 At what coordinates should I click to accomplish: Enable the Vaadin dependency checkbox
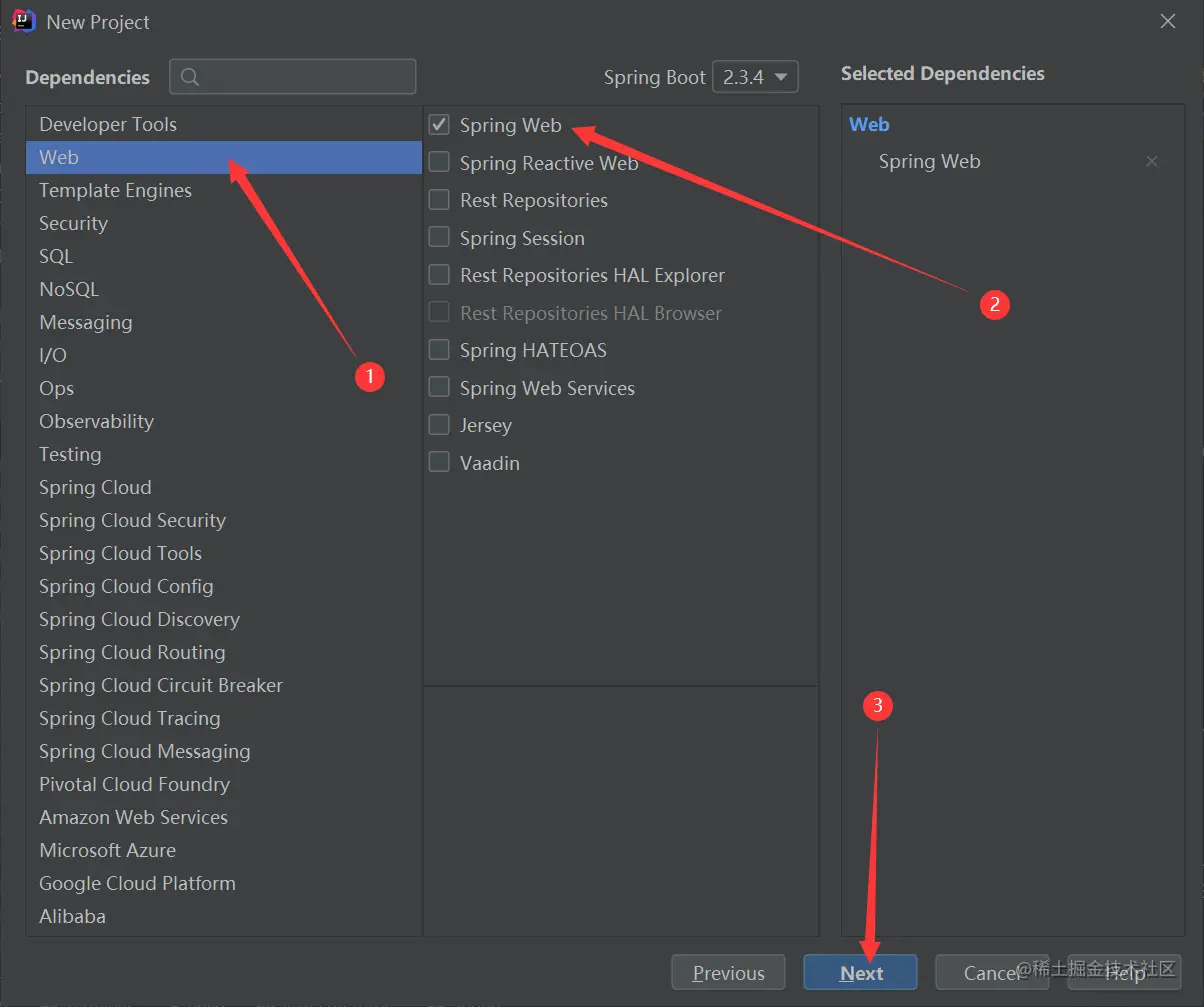click(x=439, y=463)
